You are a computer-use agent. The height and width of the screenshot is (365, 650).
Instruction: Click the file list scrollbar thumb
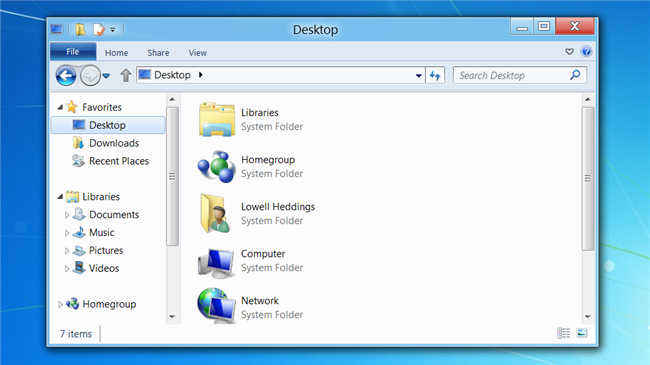pyautogui.click(x=588, y=178)
